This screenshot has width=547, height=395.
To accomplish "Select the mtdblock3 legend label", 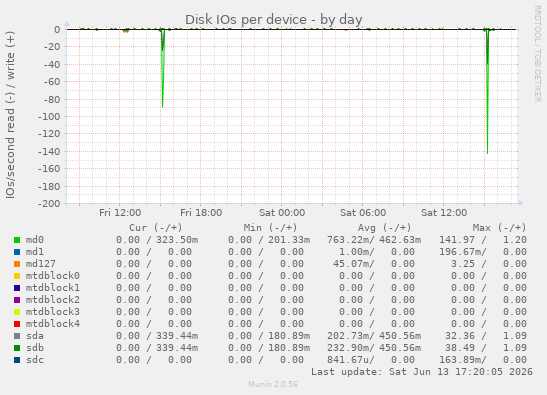I will (x=53, y=312).
